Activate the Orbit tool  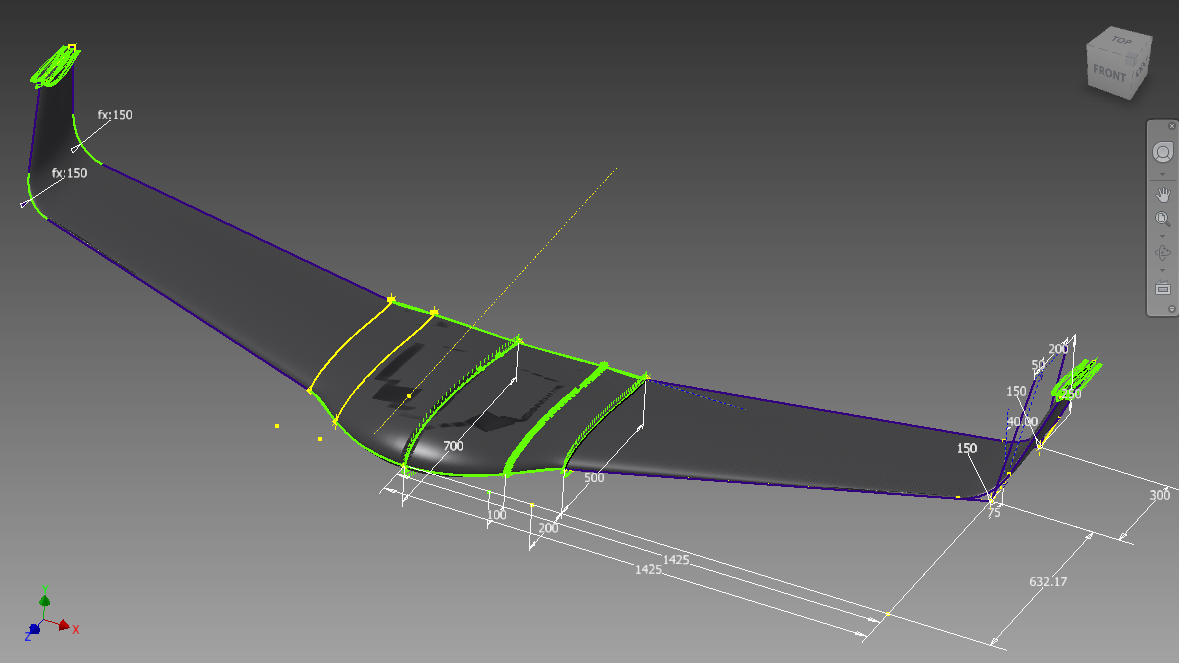(x=1162, y=253)
